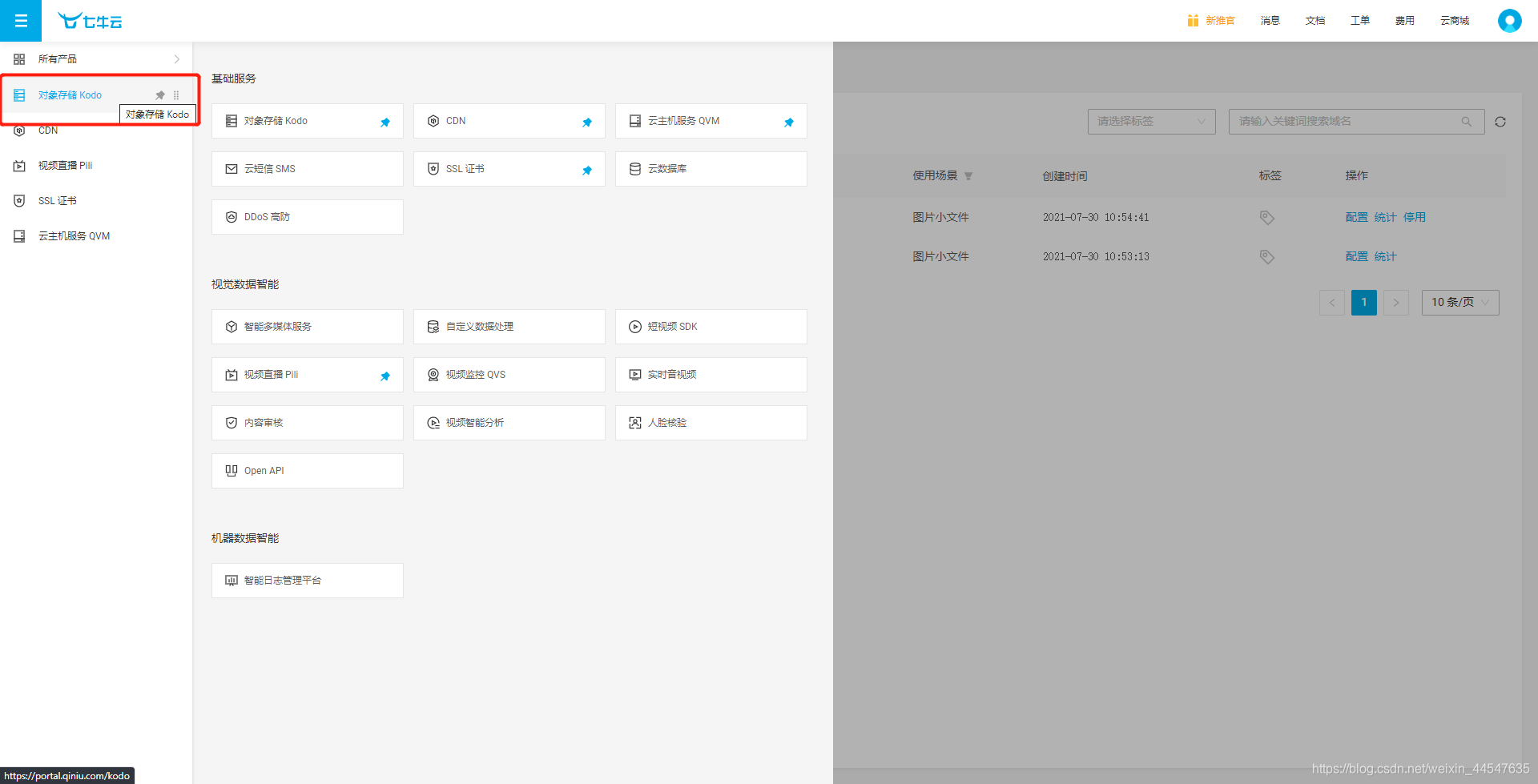This screenshot has width=1538, height=784.
Task: Click the 自定义数据处理 icon
Action: pyautogui.click(x=433, y=327)
